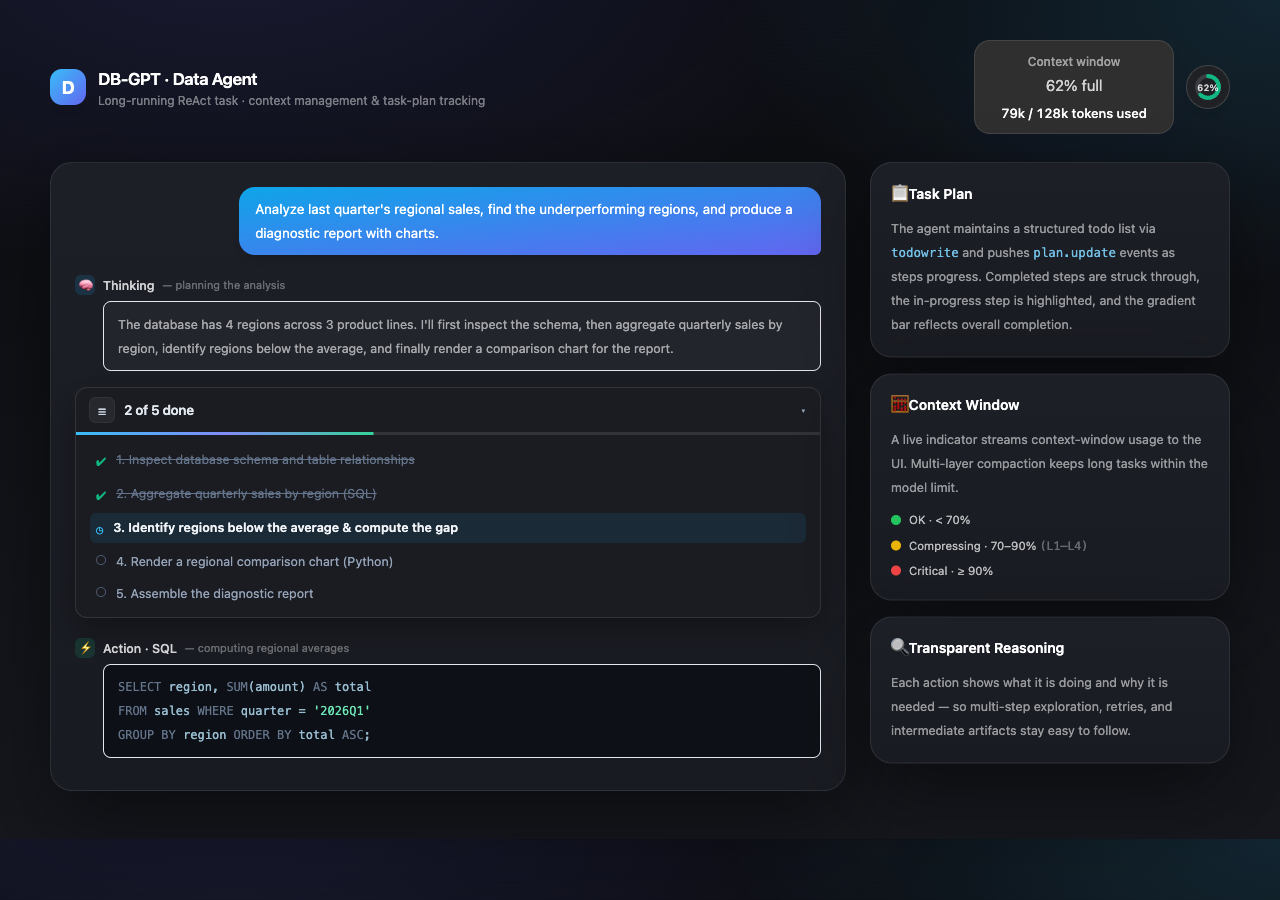Viewport: 1280px width, 900px height.
Task: Click the lightning Action SQL icon
Action: click(x=85, y=648)
